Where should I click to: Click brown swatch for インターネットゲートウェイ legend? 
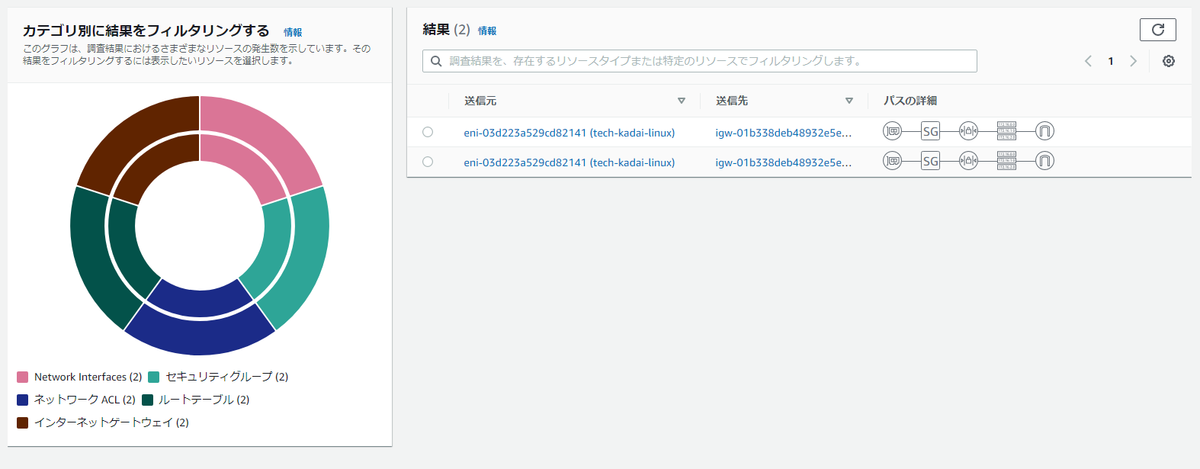pyautogui.click(x=23, y=423)
